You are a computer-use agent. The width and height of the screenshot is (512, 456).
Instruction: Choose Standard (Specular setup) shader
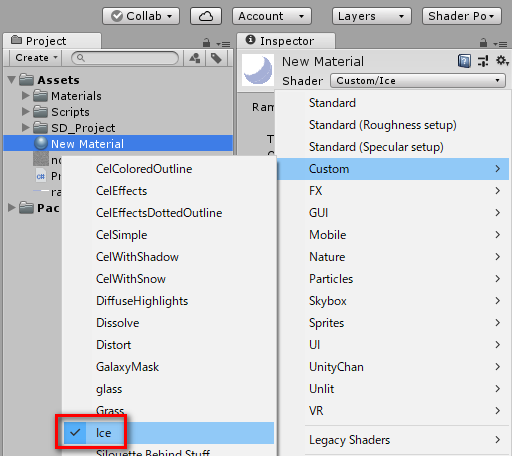(393, 147)
